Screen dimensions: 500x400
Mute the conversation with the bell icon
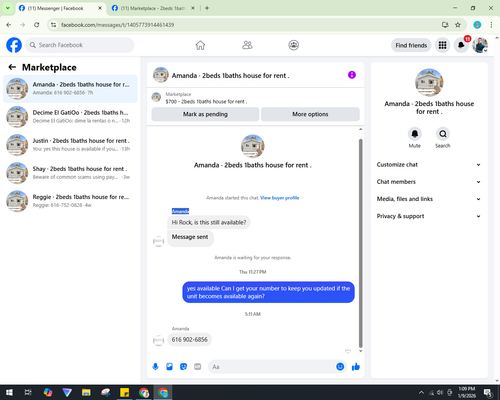[x=415, y=134]
